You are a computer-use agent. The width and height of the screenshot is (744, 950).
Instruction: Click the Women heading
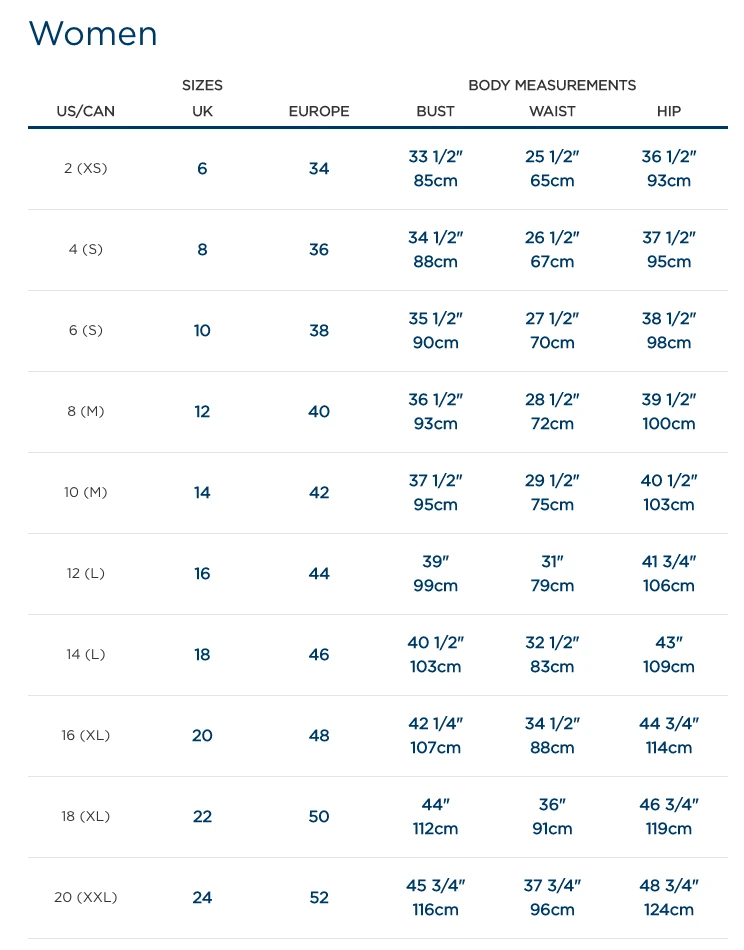[93, 34]
